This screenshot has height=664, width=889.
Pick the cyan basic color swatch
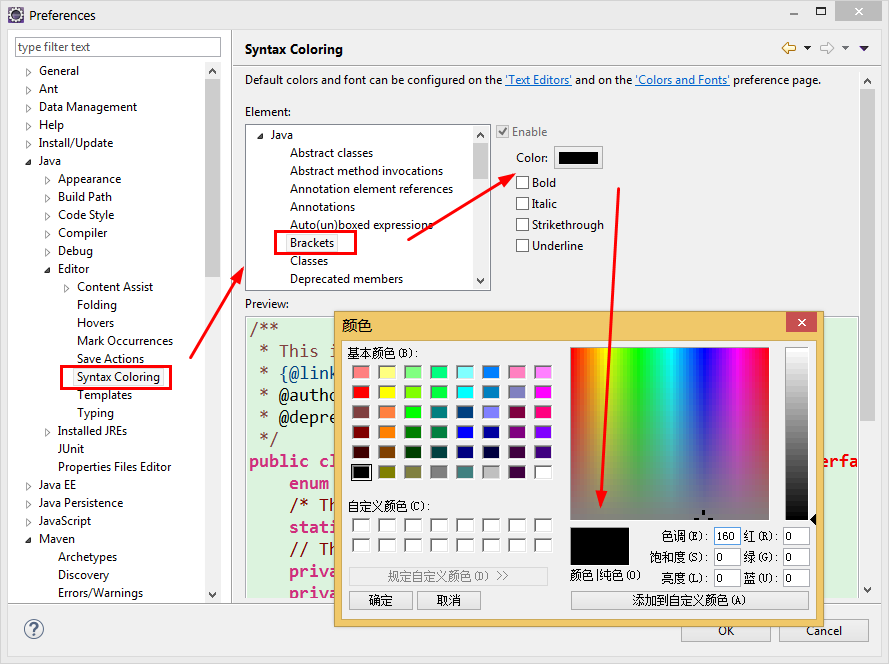tap(465, 392)
